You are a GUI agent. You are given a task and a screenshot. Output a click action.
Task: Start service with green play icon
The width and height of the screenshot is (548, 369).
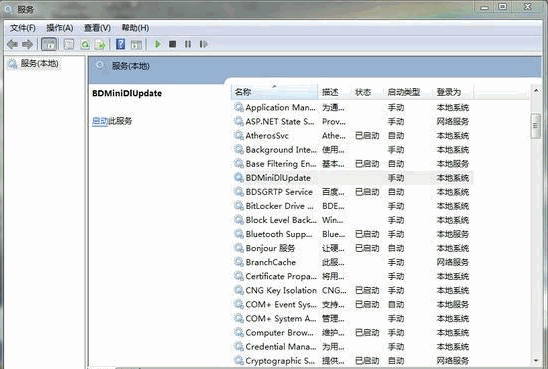(x=158, y=44)
